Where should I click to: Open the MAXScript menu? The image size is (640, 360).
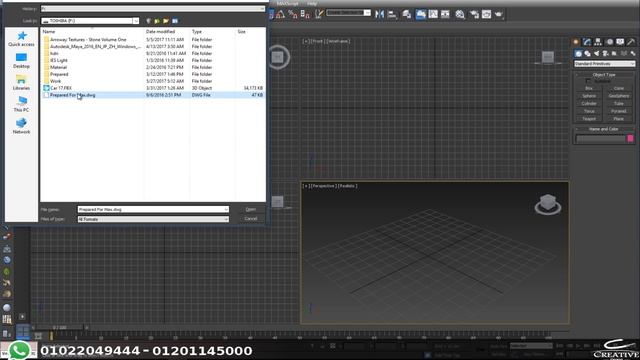[x=287, y=3]
